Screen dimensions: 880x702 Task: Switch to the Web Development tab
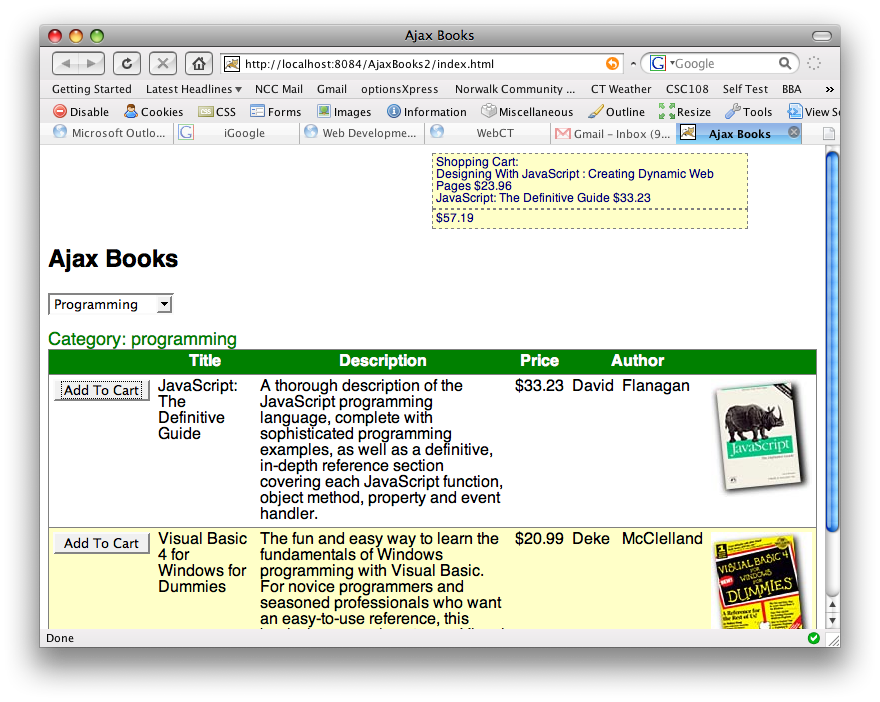[362, 134]
